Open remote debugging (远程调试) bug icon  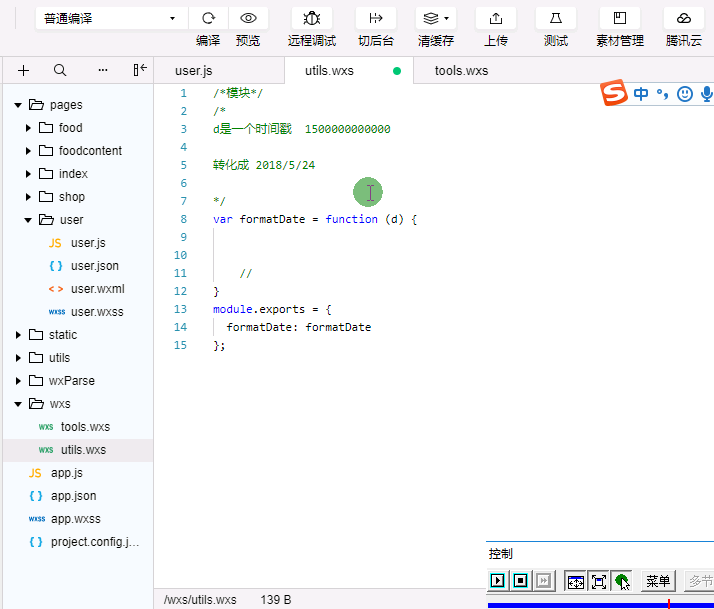tap(312, 18)
